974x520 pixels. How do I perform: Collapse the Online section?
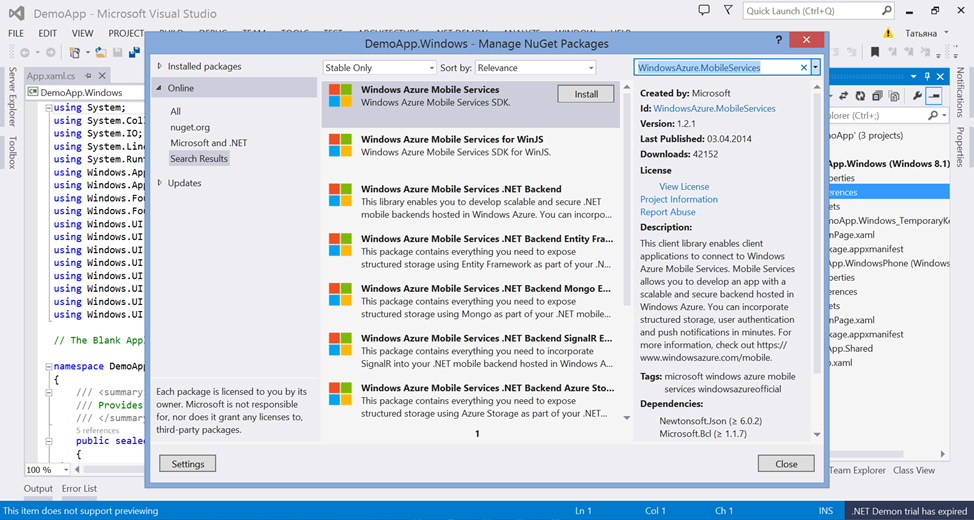tap(160, 88)
